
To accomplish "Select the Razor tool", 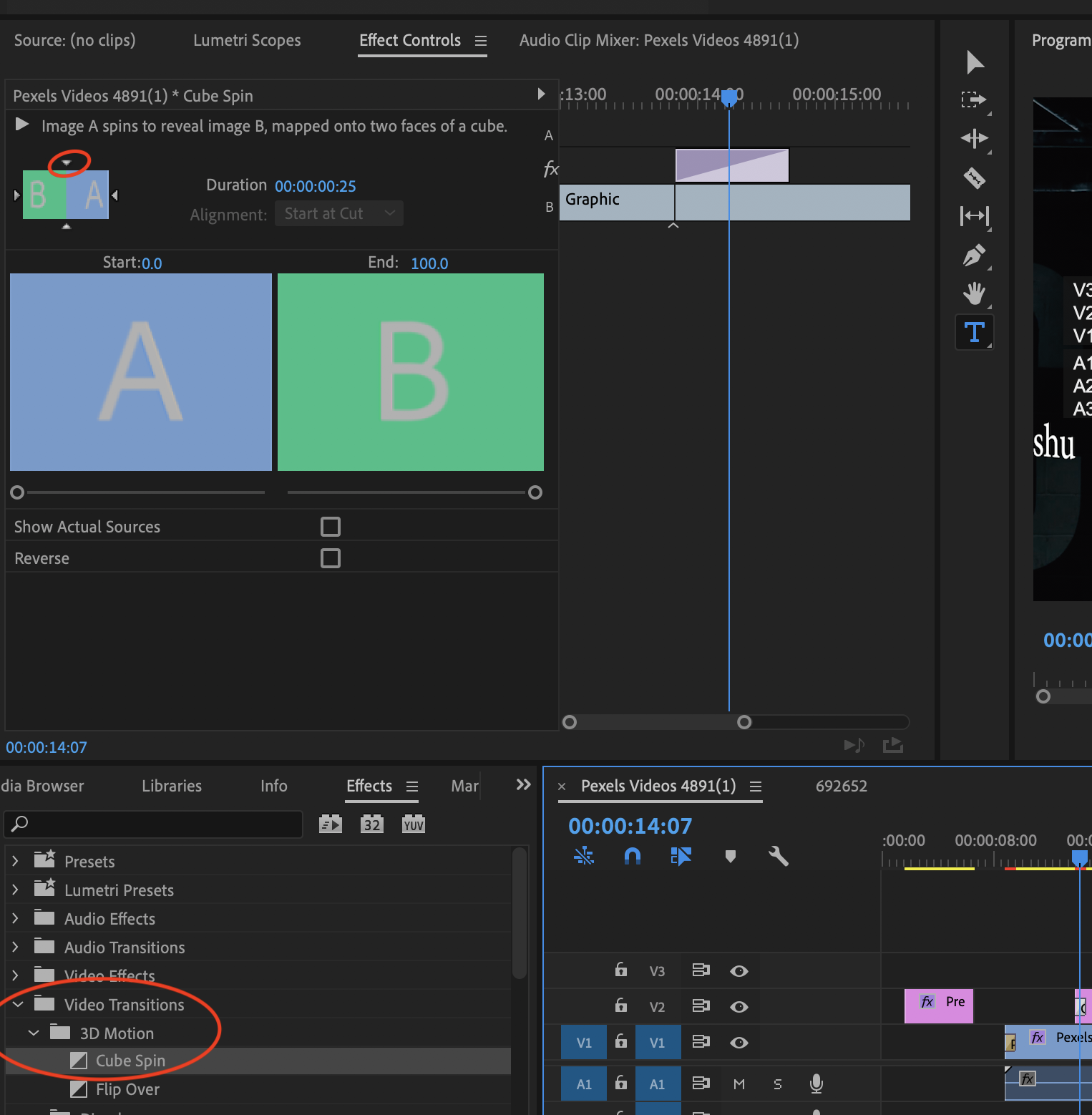I will (974, 177).
